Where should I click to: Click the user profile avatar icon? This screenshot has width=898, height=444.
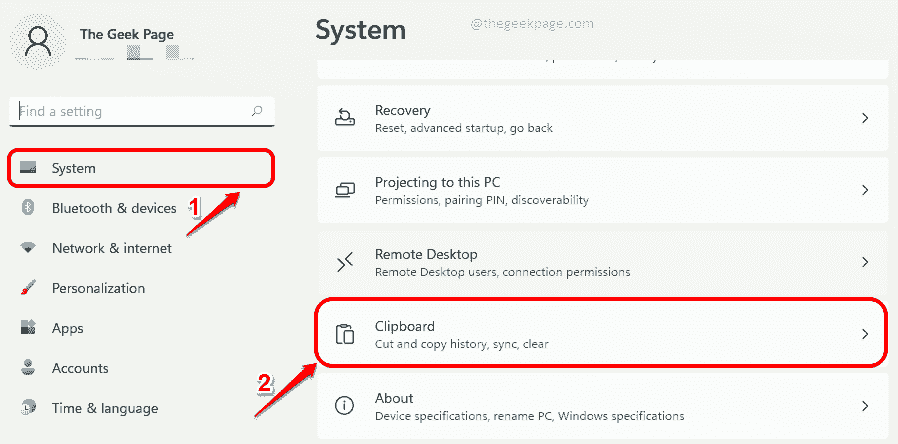(40, 43)
